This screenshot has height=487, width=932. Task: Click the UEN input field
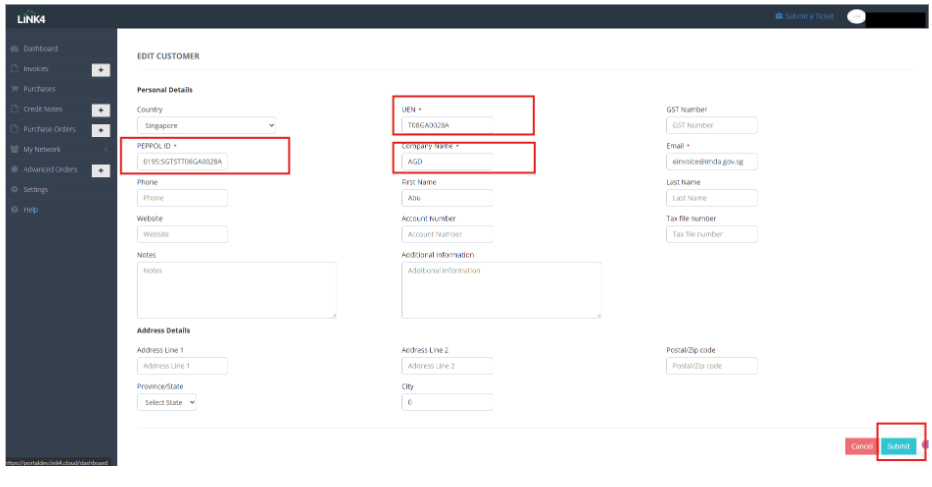click(447, 125)
